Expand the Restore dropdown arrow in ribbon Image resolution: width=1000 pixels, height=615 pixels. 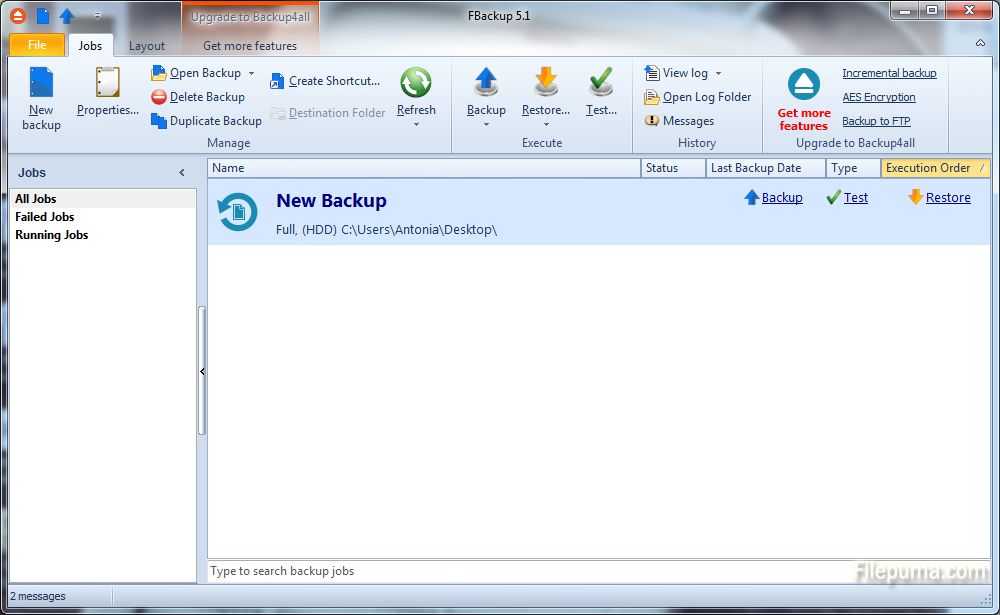546,124
